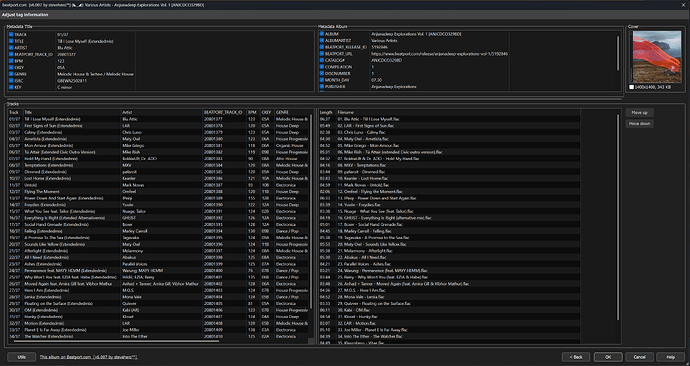Image resolution: width=690 pixels, height=366 pixels.
Task: Open the Utils button
Action: tap(22, 357)
